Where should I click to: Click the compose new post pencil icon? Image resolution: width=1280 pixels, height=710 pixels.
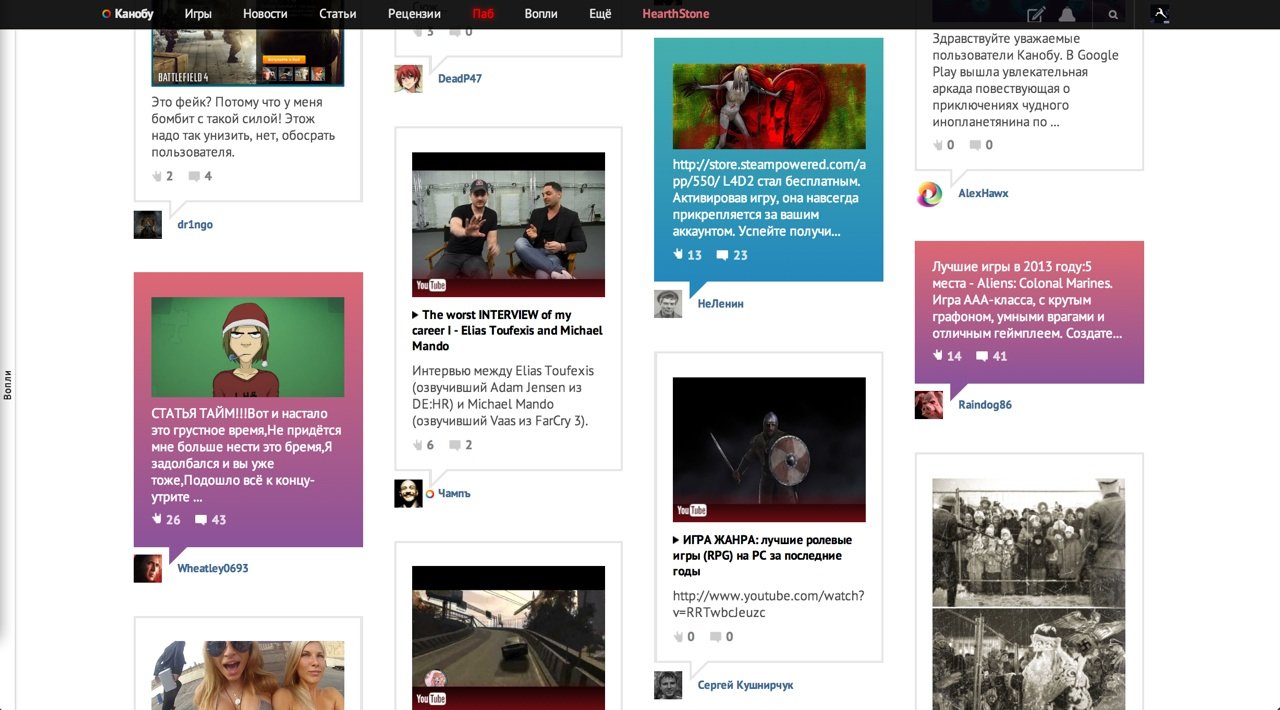pos(1036,14)
